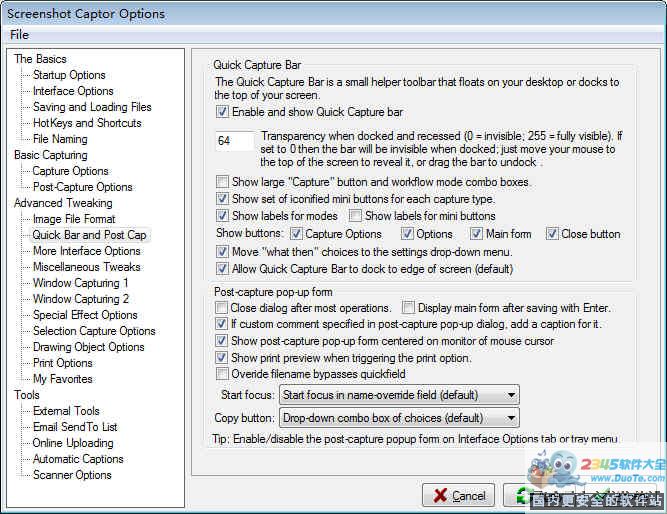Toggle Close button show-button checkbox
Image resolution: width=667 pixels, height=514 pixels.
click(552, 234)
